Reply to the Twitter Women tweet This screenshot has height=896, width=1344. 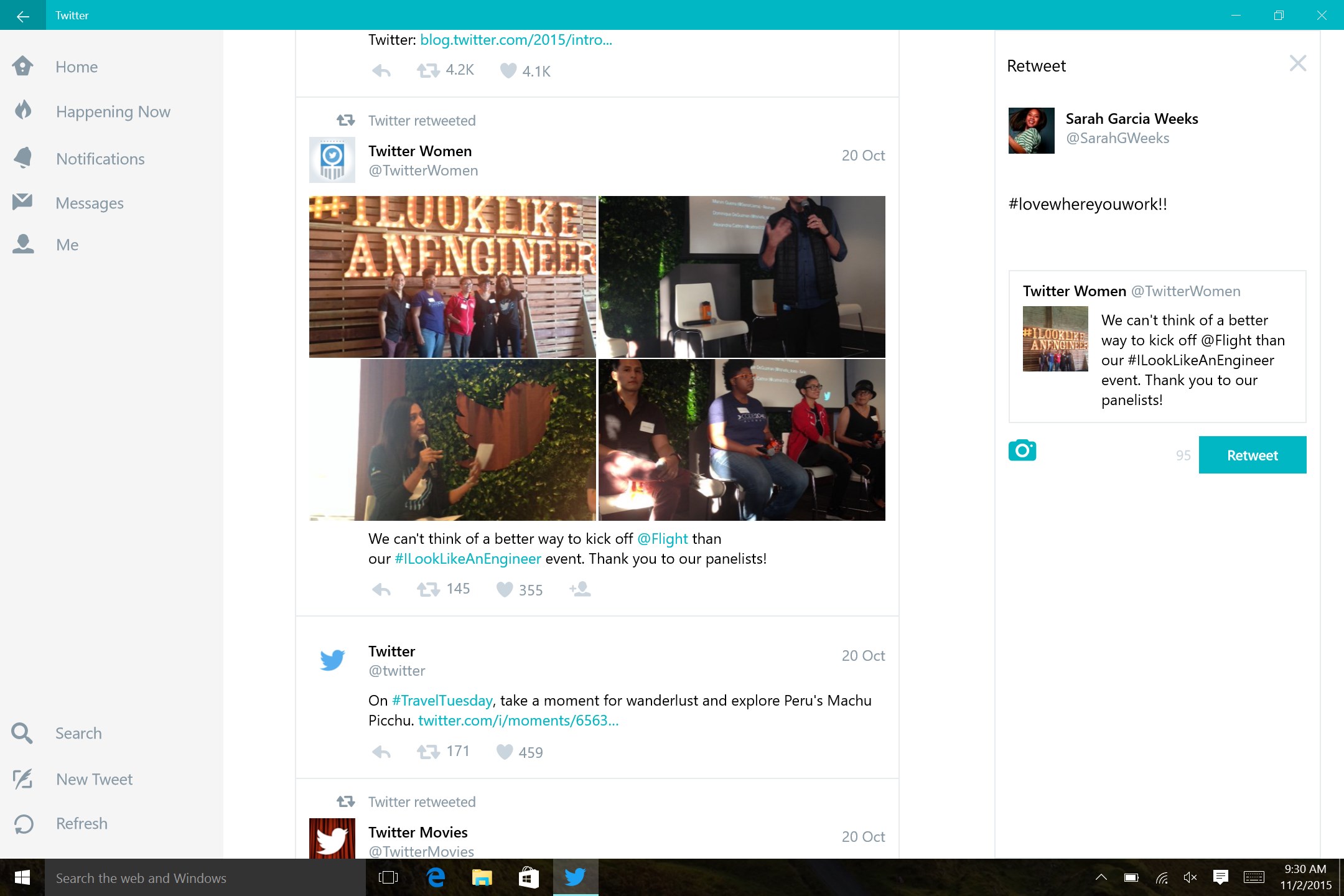coord(381,589)
